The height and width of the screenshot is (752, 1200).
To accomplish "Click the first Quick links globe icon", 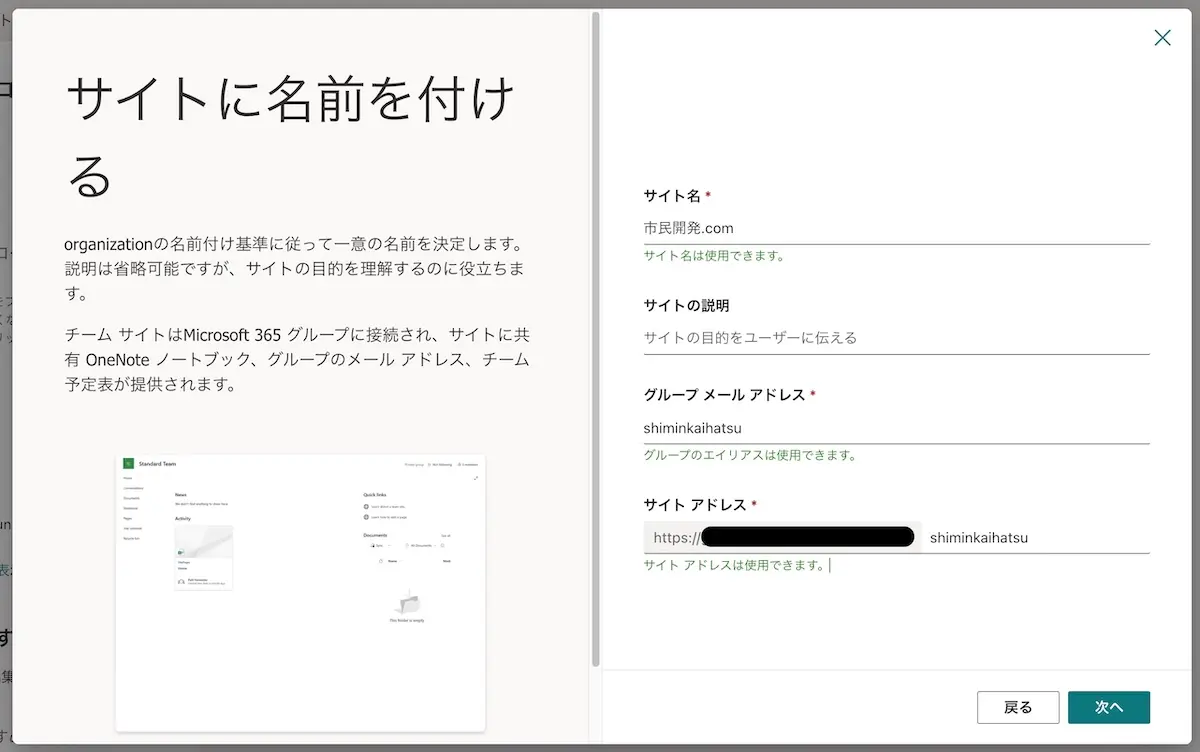I will coord(367,507).
